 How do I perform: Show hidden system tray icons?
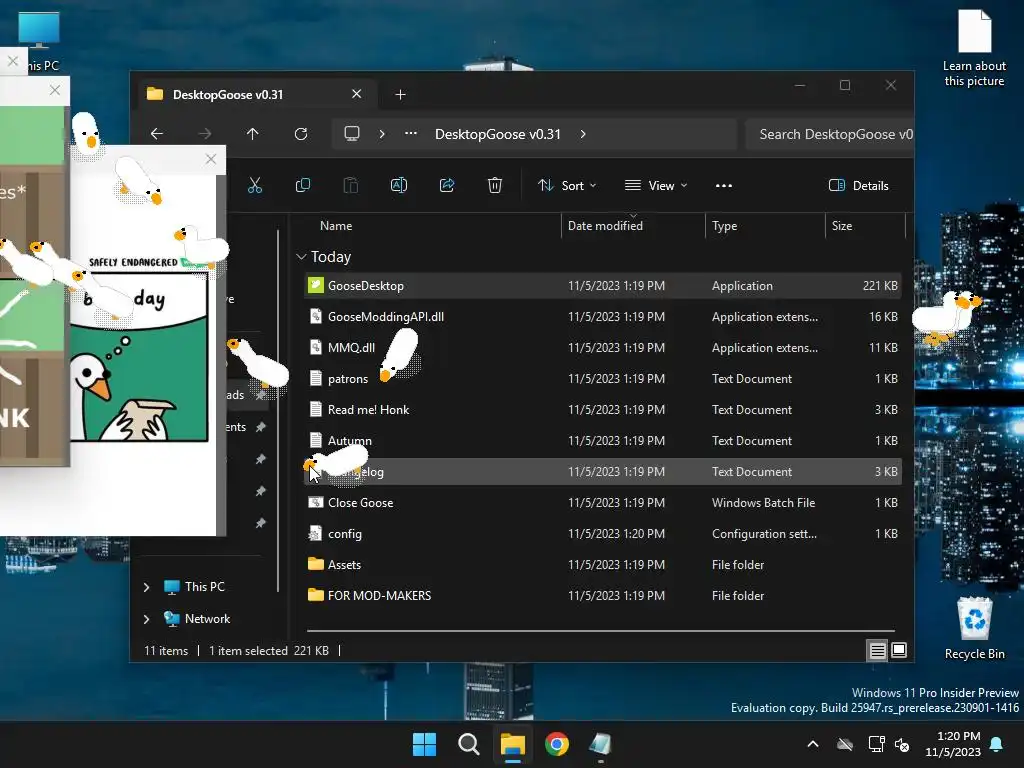click(x=813, y=744)
